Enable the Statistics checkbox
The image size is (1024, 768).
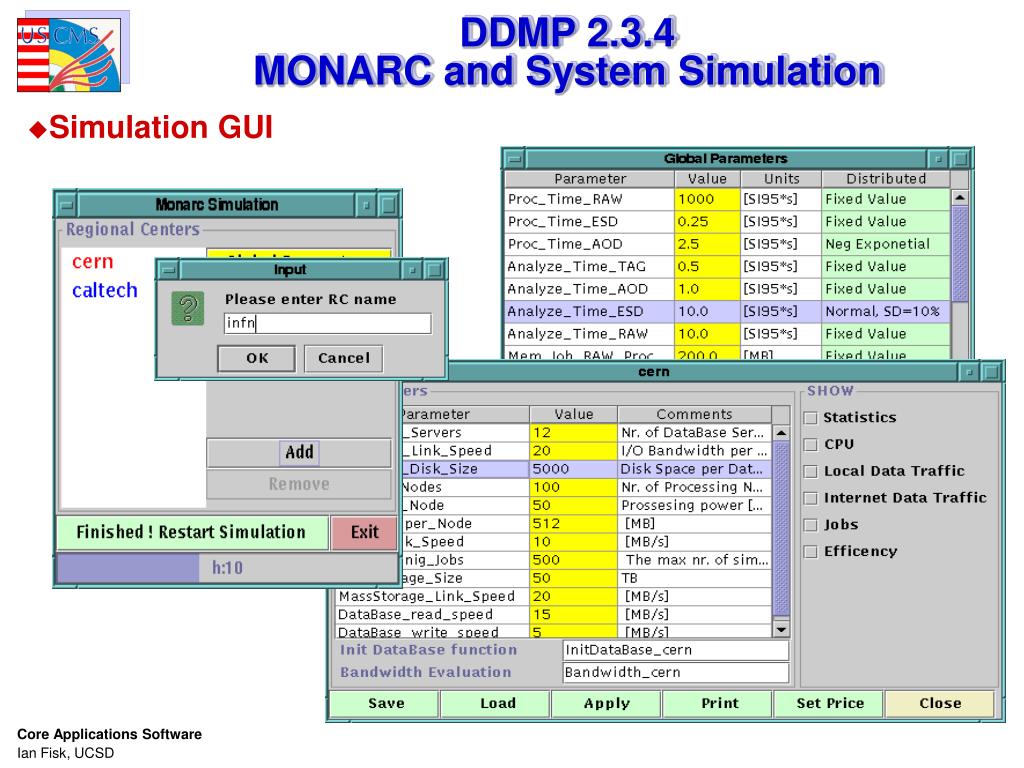click(810, 418)
